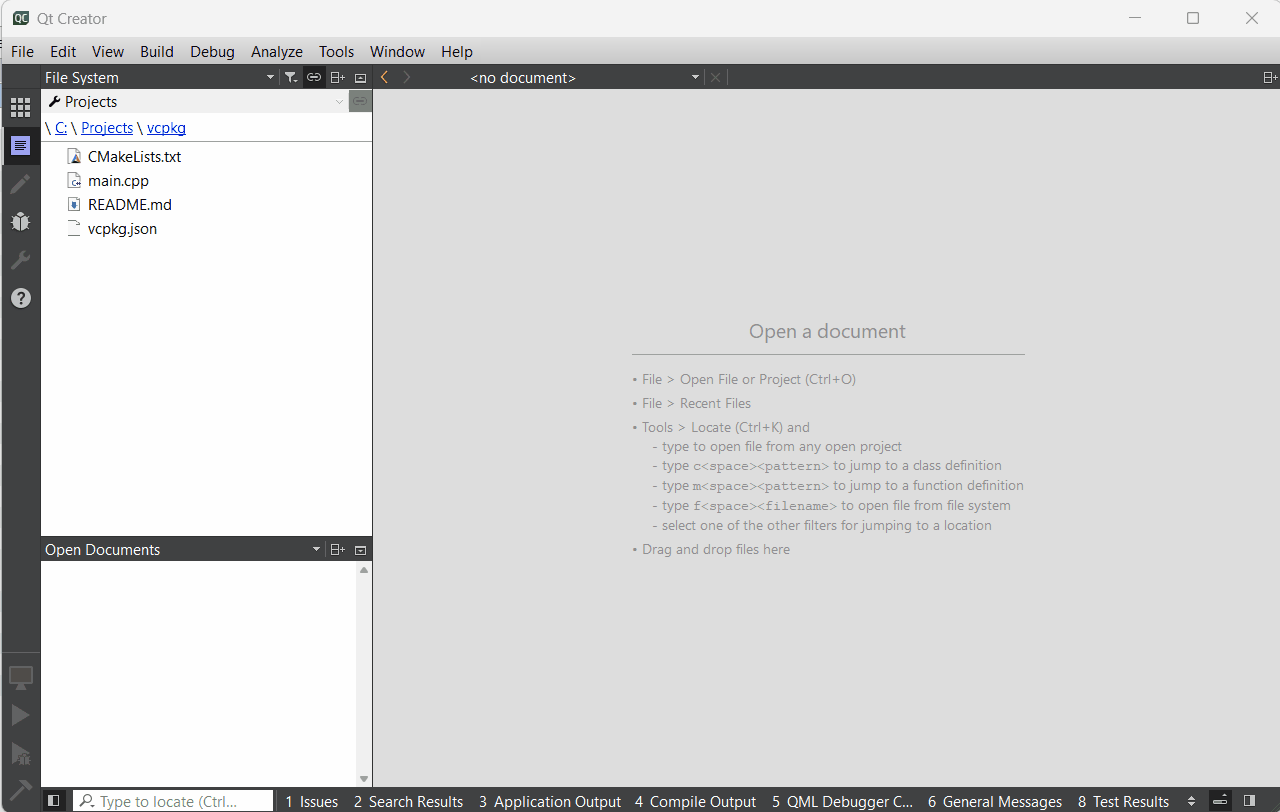
Task: Open Projects mode via wrench icon
Action: pyautogui.click(x=20, y=260)
